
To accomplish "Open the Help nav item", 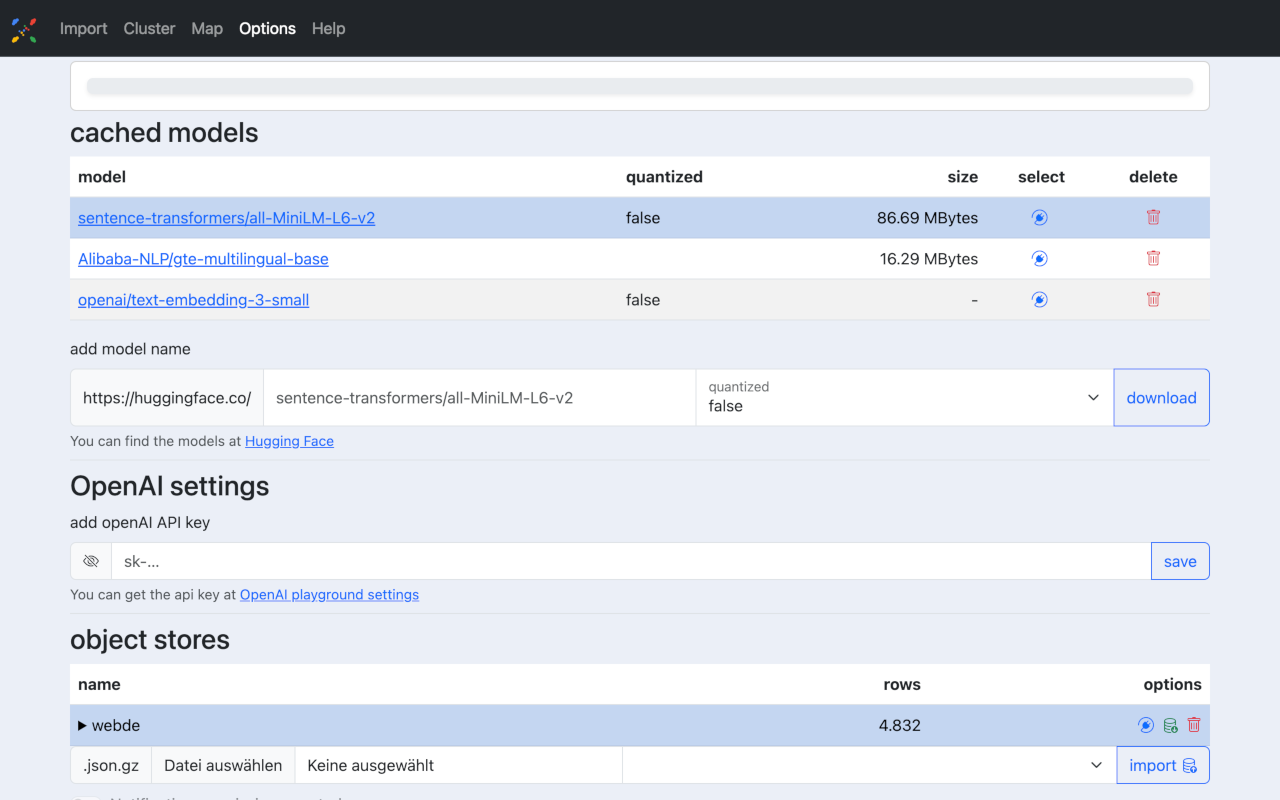I will point(328,28).
